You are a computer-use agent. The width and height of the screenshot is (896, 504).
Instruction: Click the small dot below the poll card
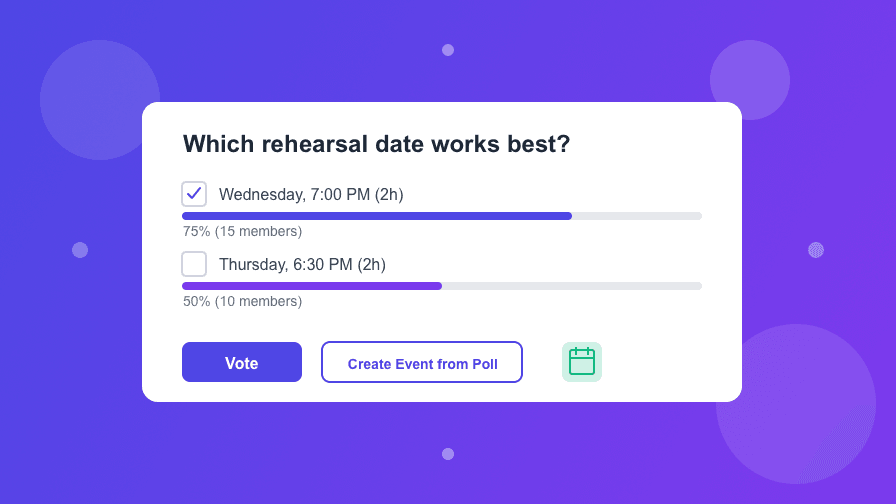(448, 454)
